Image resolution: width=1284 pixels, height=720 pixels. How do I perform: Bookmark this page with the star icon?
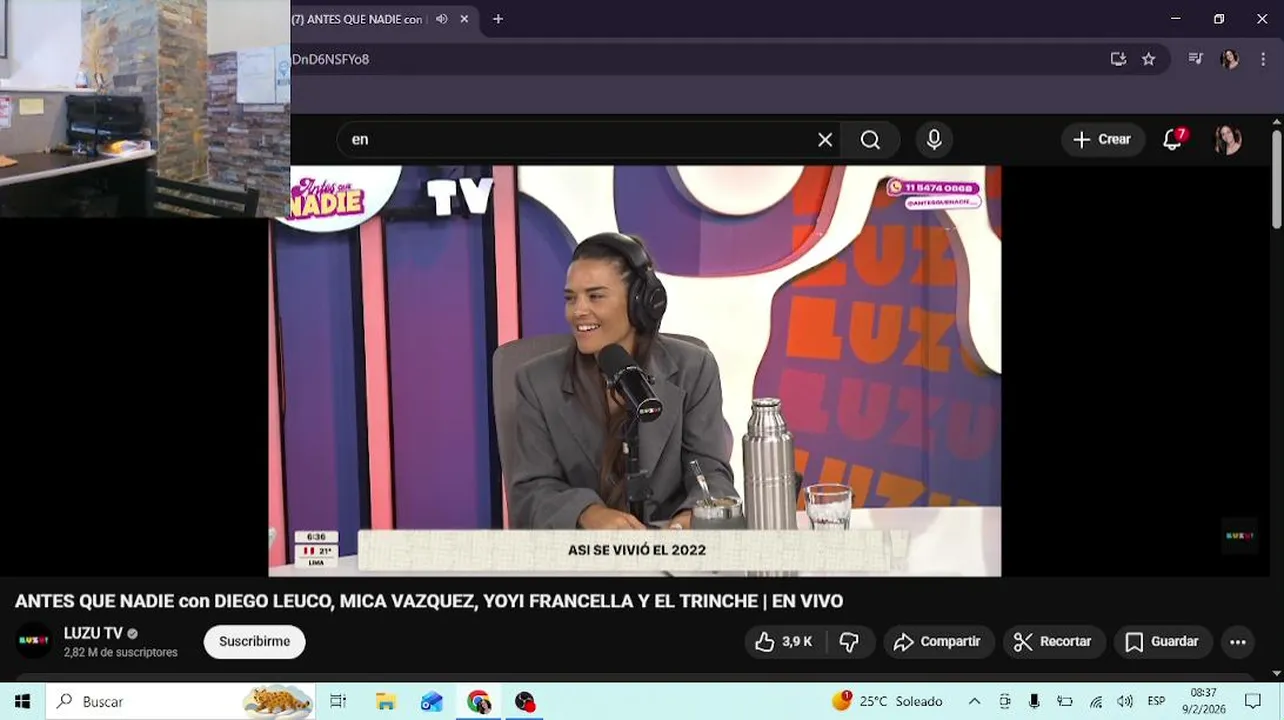pyautogui.click(x=1149, y=59)
